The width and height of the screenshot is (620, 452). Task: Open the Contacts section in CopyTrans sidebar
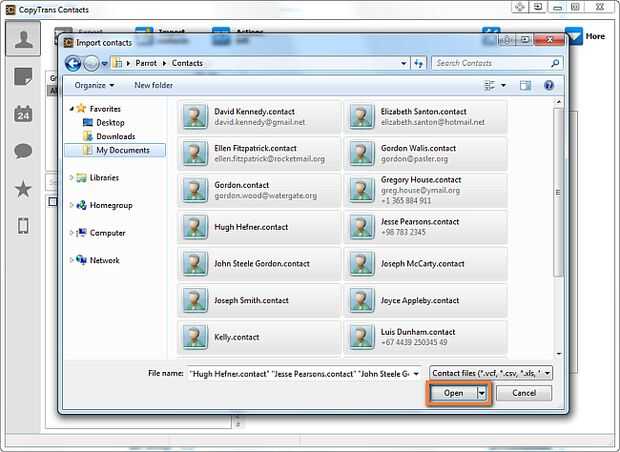pyautogui.click(x=23, y=39)
